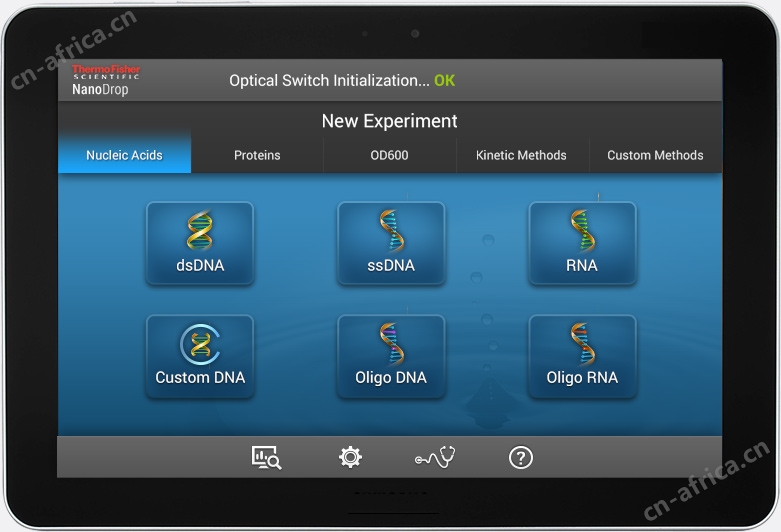Open the data viewer history icon

pos(266,457)
